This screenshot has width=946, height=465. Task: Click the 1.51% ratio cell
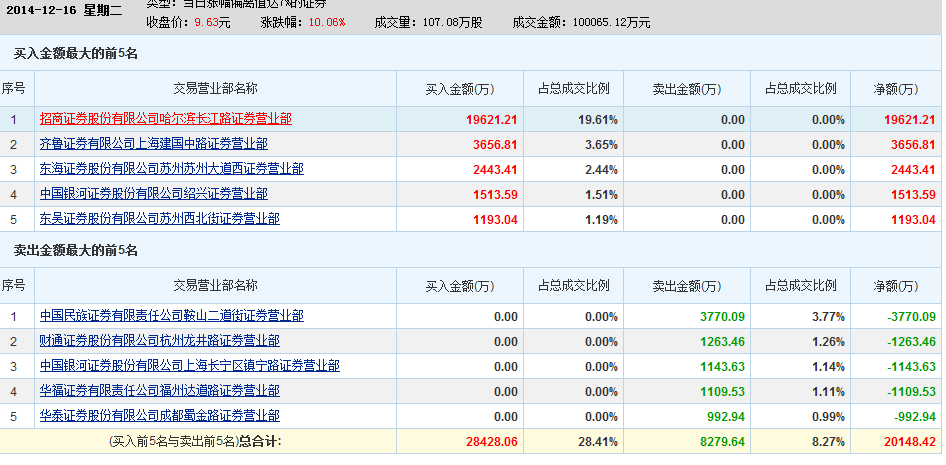point(602,195)
